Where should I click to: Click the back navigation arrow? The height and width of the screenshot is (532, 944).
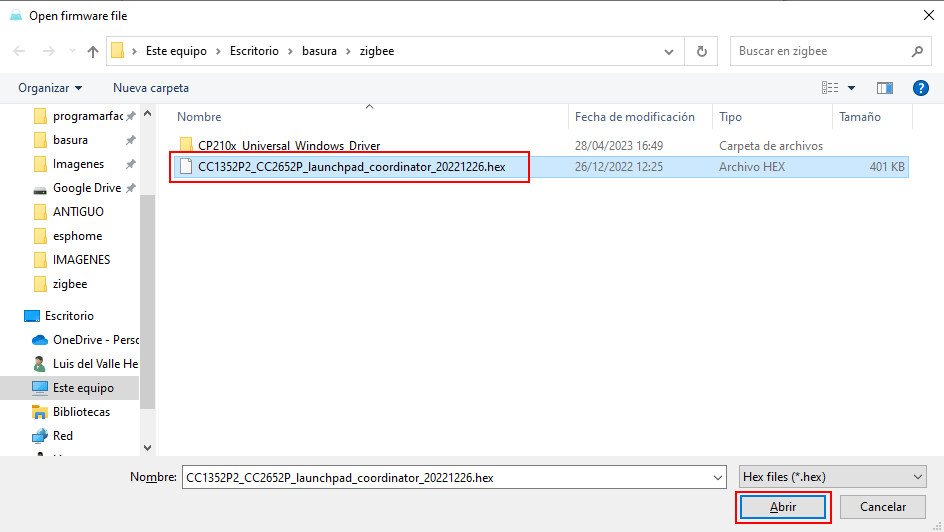[19, 52]
